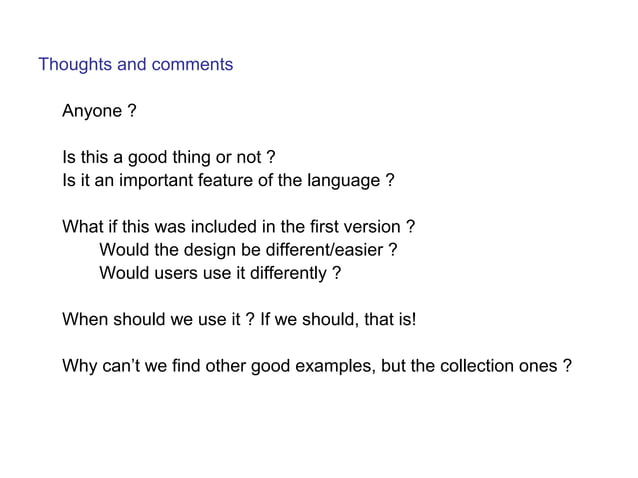The width and height of the screenshot is (638, 478).
Task: Click the 'What if this was included' line
Action: (x=238, y=227)
